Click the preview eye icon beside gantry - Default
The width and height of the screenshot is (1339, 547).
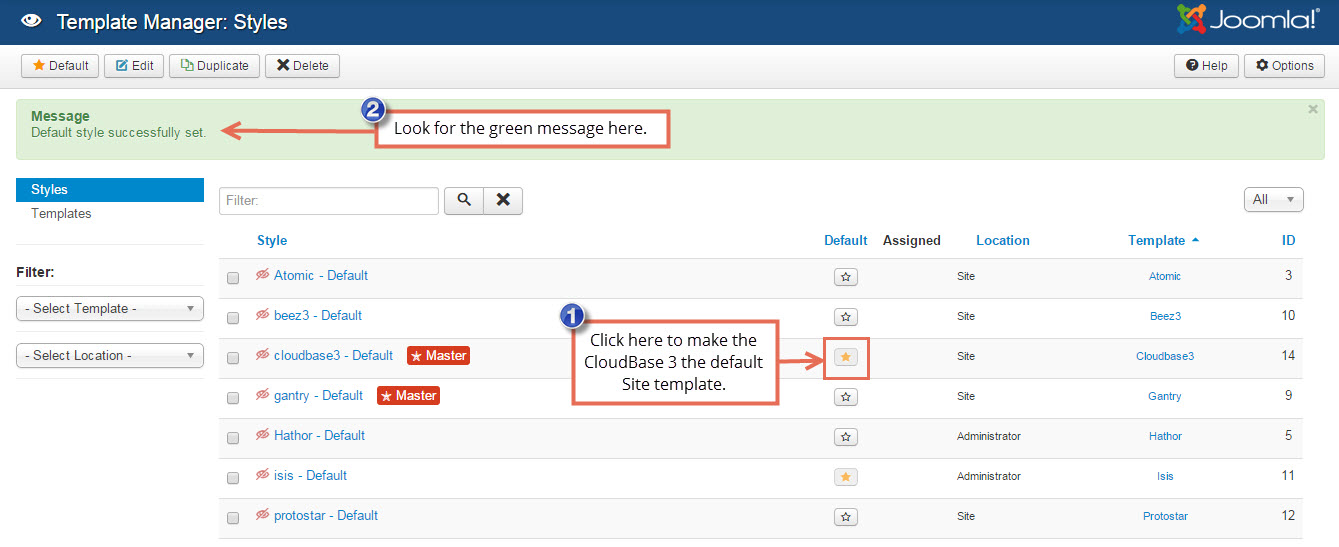[263, 395]
